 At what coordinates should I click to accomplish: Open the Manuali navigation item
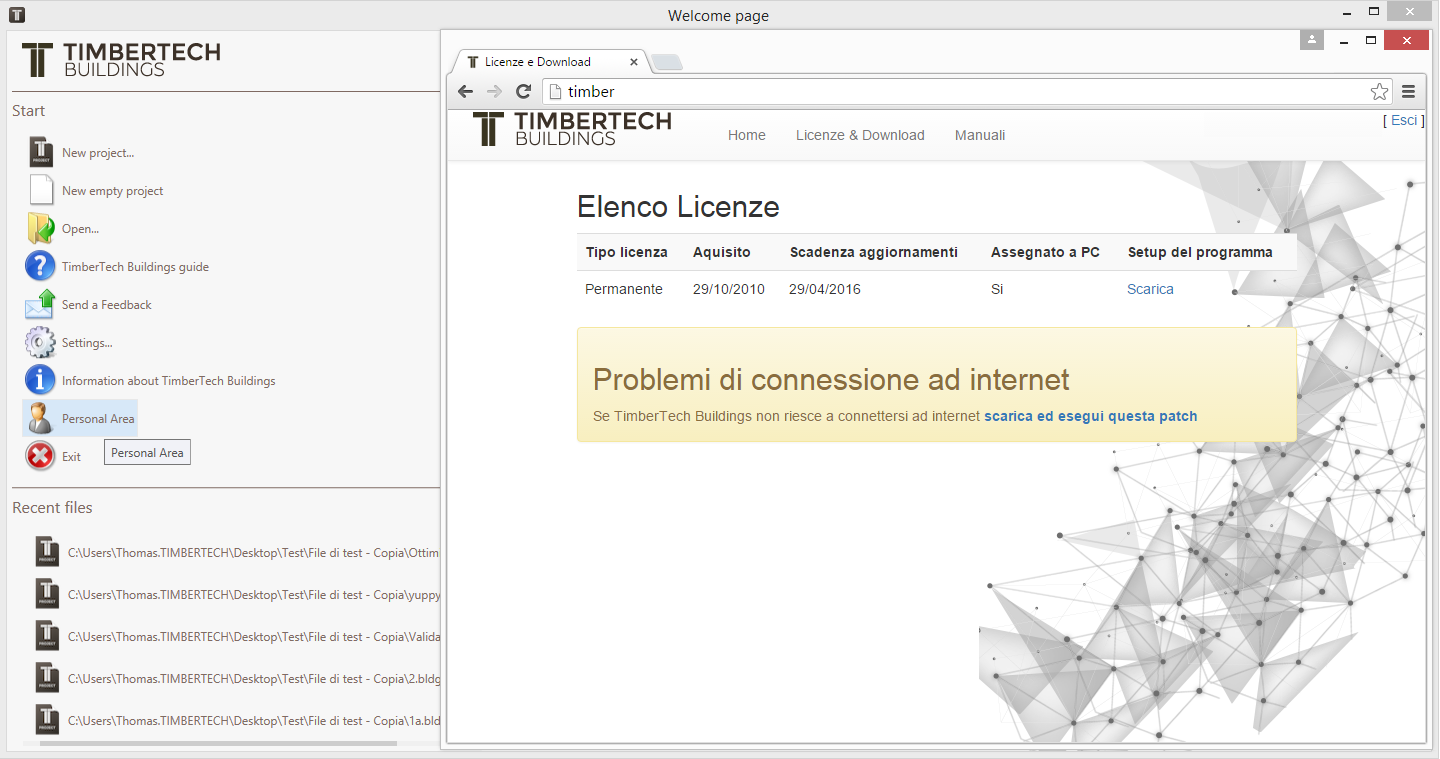(x=980, y=135)
